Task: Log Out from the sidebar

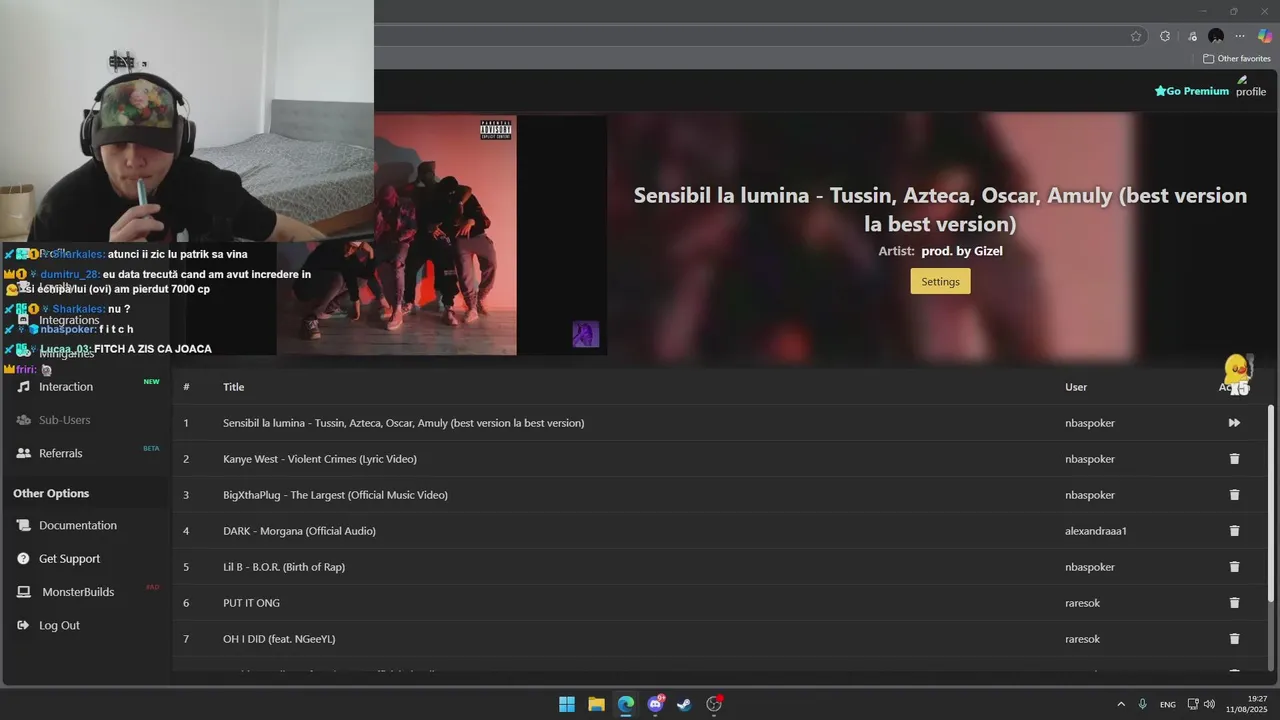Action: [x=59, y=625]
